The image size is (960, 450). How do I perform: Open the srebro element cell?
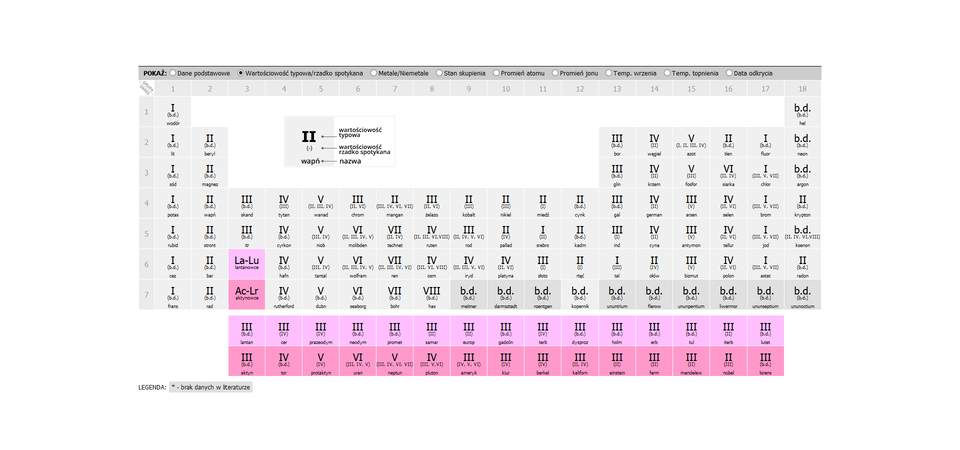pos(543,234)
